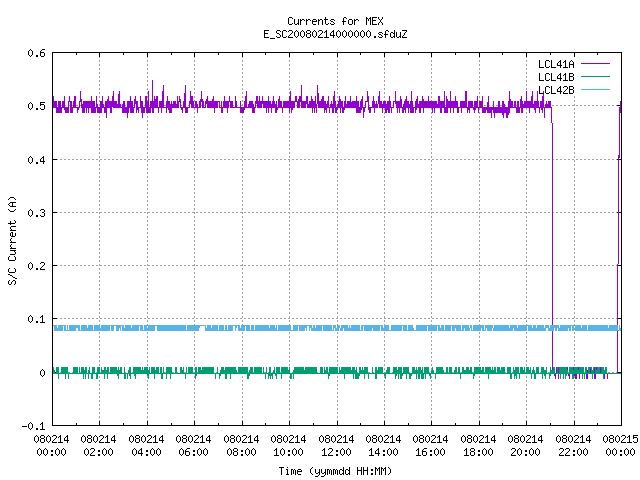Screen dimensions: 640x480
Task: Click the LCL41B legend label
Action: coord(556,77)
